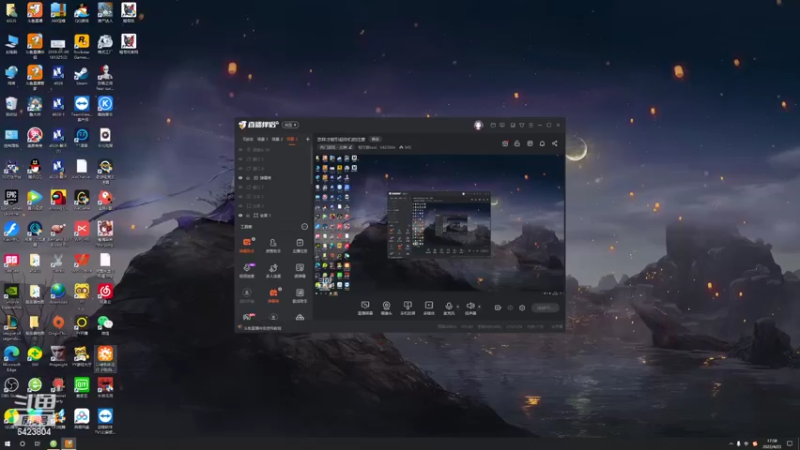
Task: Click the live preview canvas in the companion window
Action: (439, 224)
